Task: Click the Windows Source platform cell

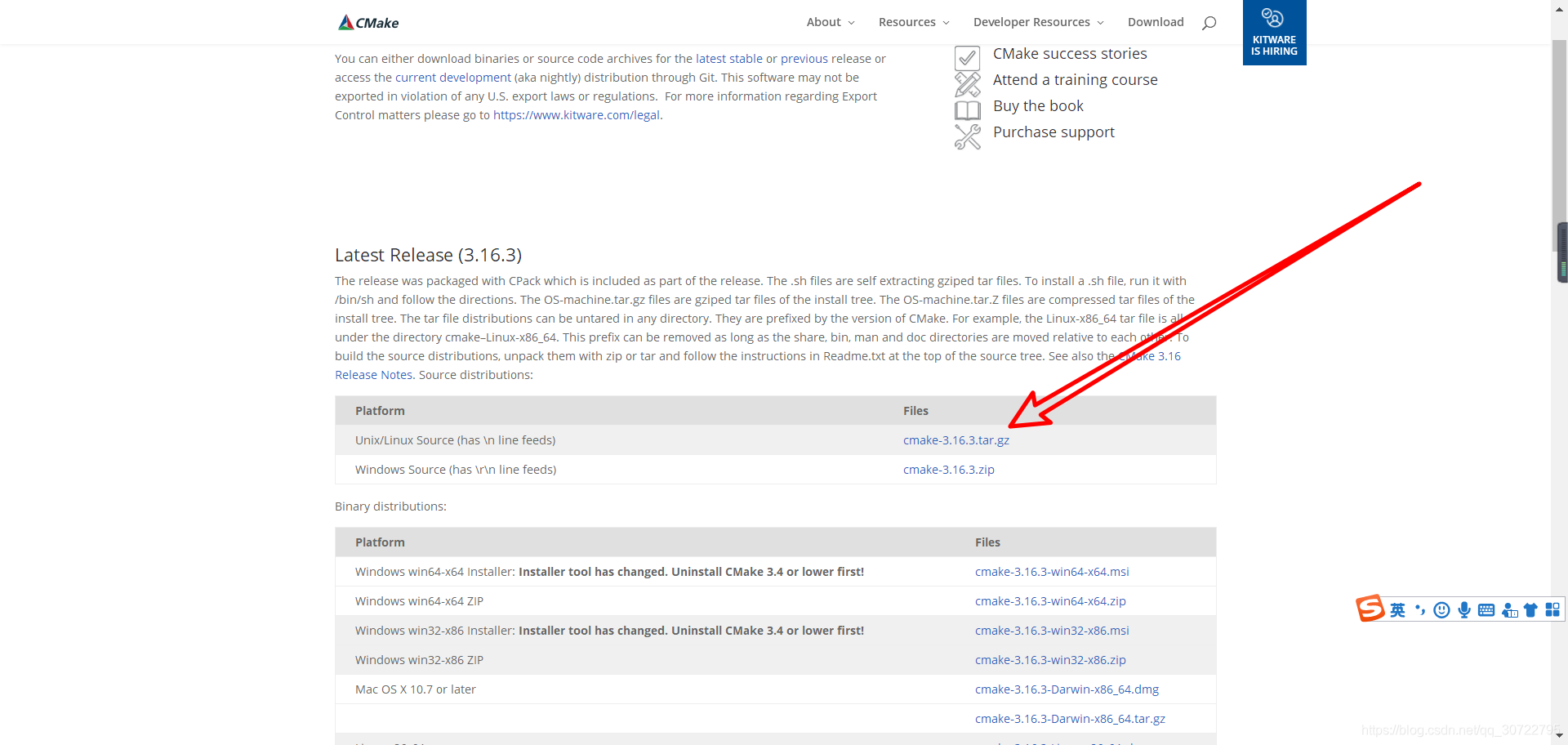Action: coord(456,470)
